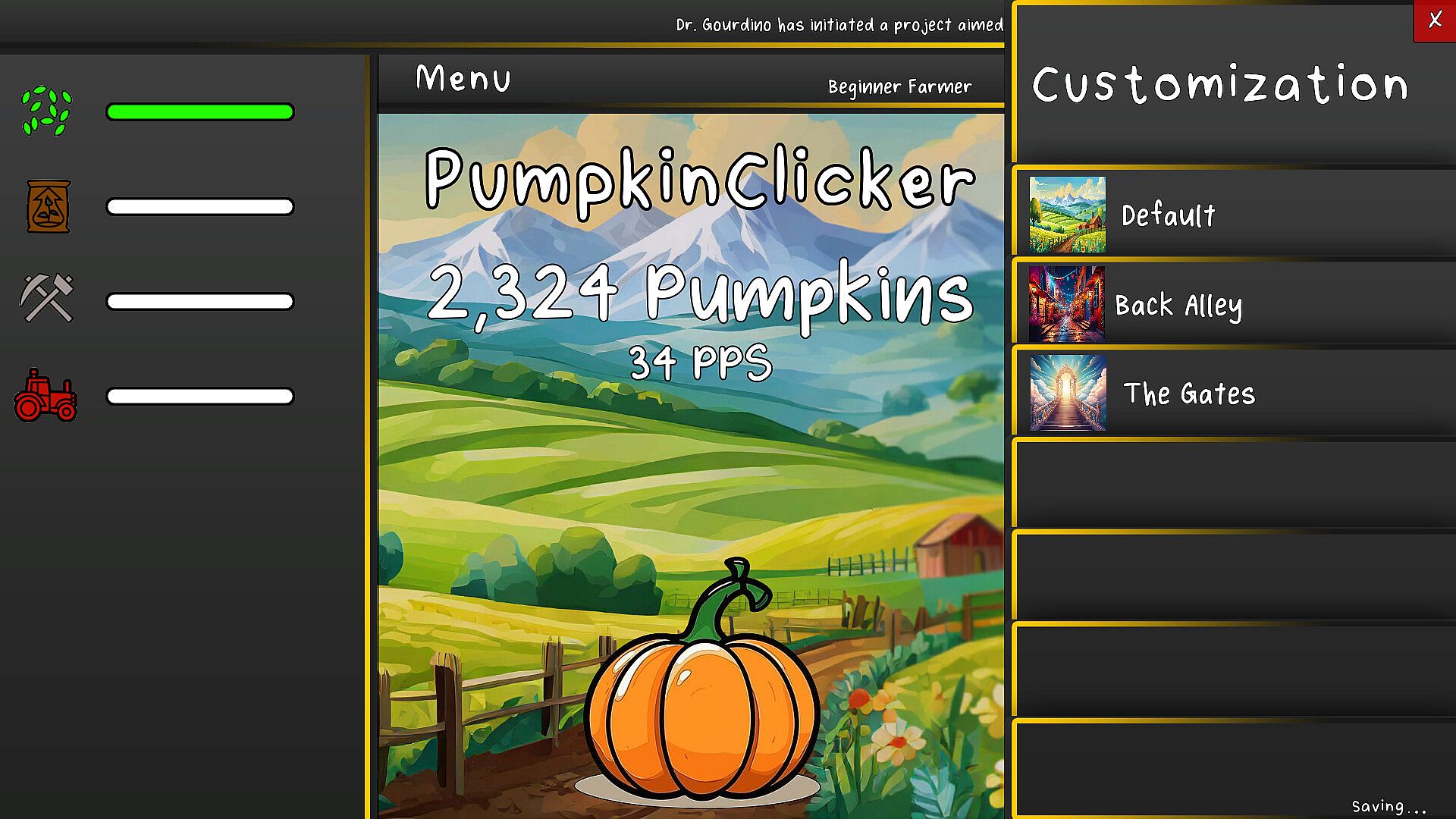Choose the Default theme label

(1168, 215)
